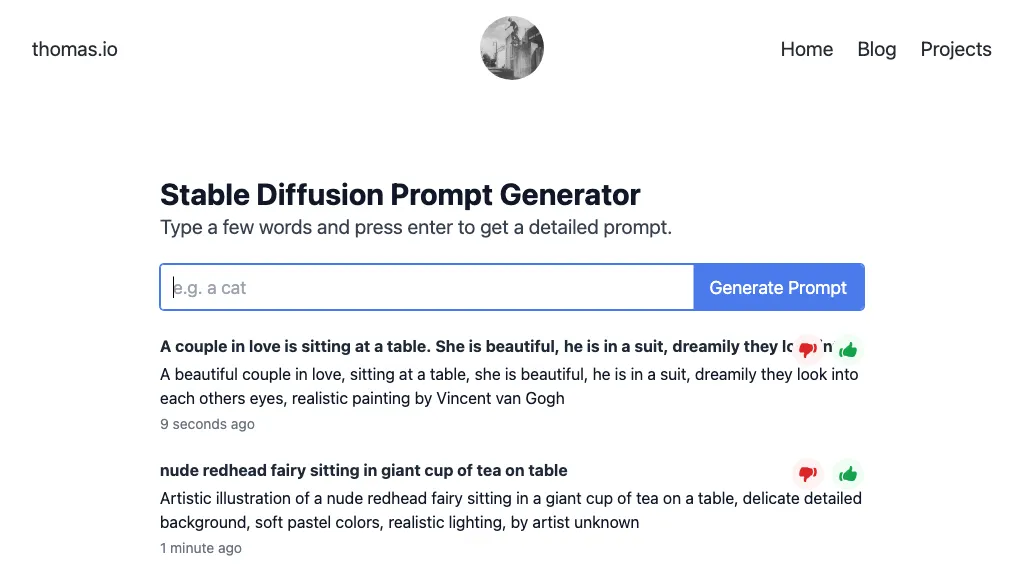Navigate to Projects
1024x576 pixels.
[955, 49]
